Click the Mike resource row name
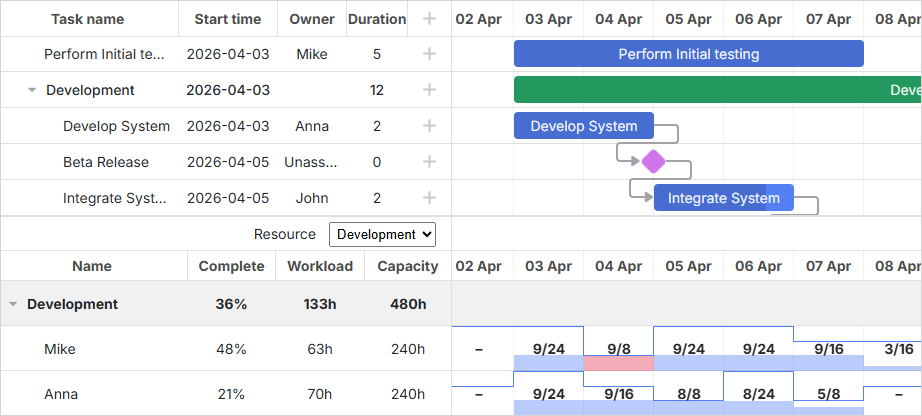The height and width of the screenshot is (416, 922). [60, 349]
